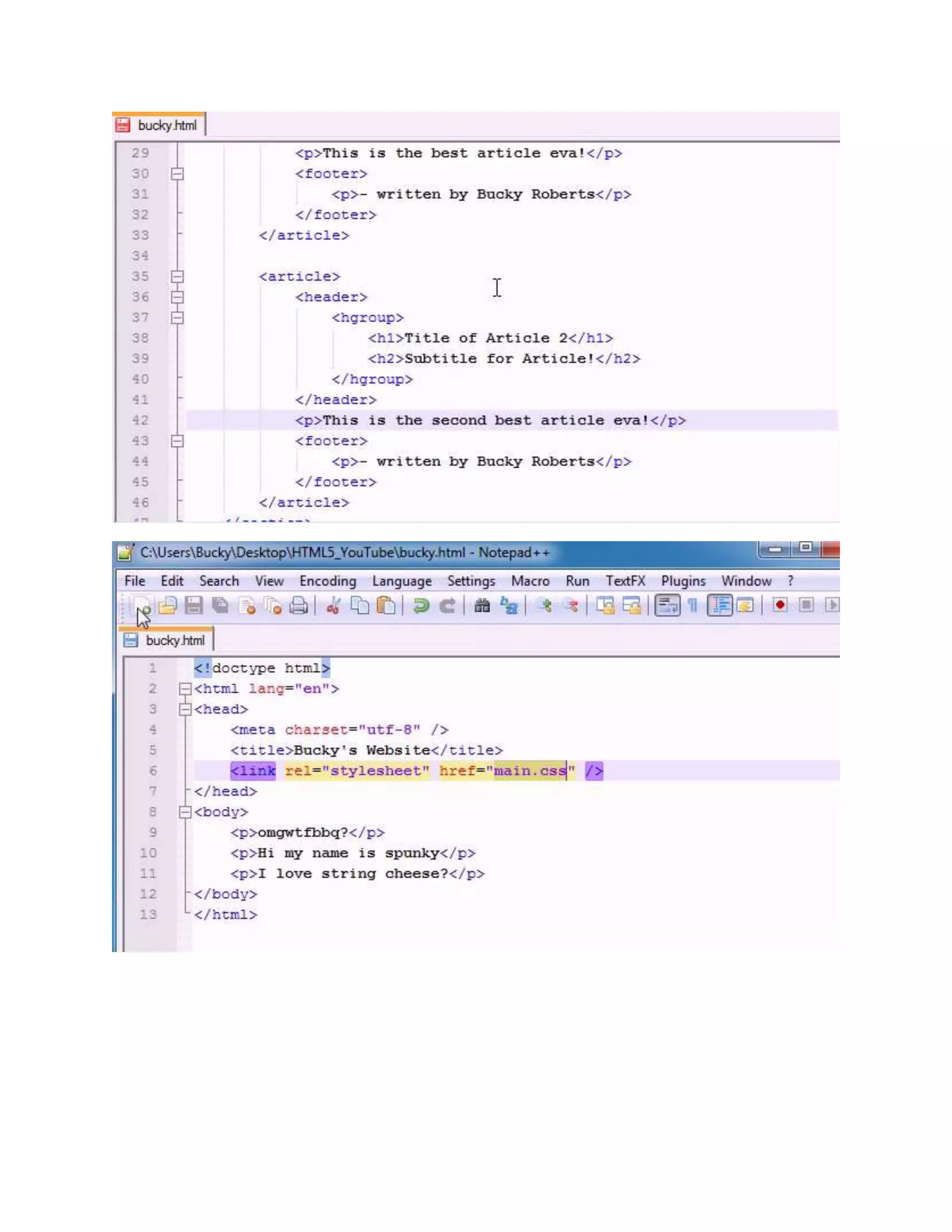
Task: Click main.css in the link tag
Action: click(530, 770)
